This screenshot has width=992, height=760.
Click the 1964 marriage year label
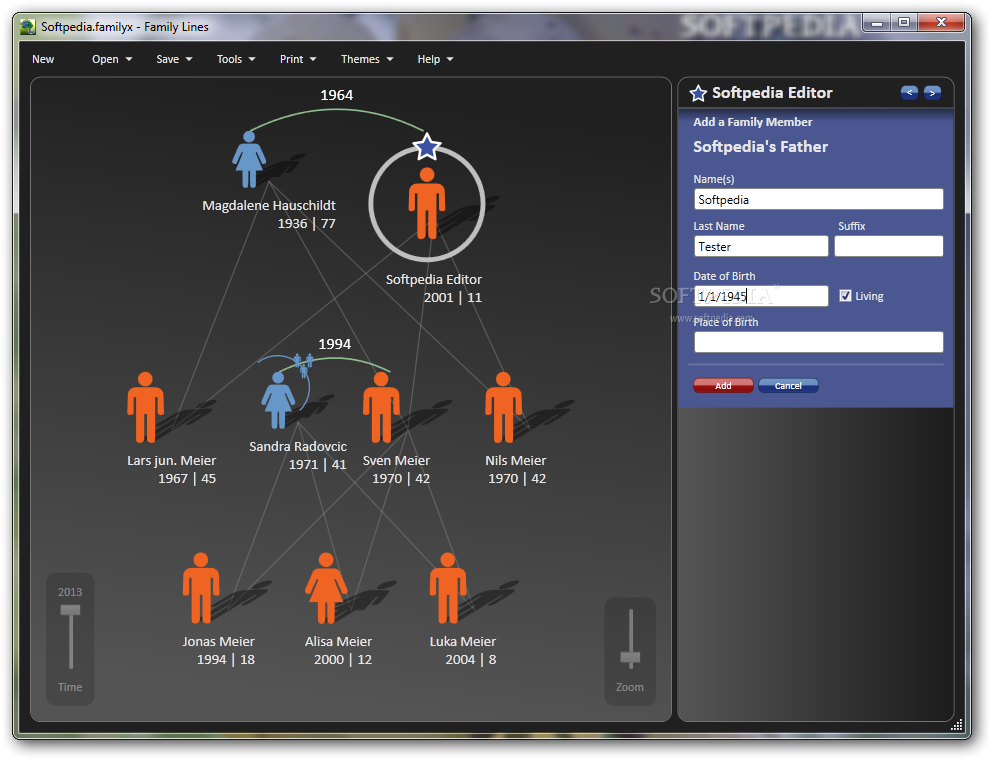337,95
